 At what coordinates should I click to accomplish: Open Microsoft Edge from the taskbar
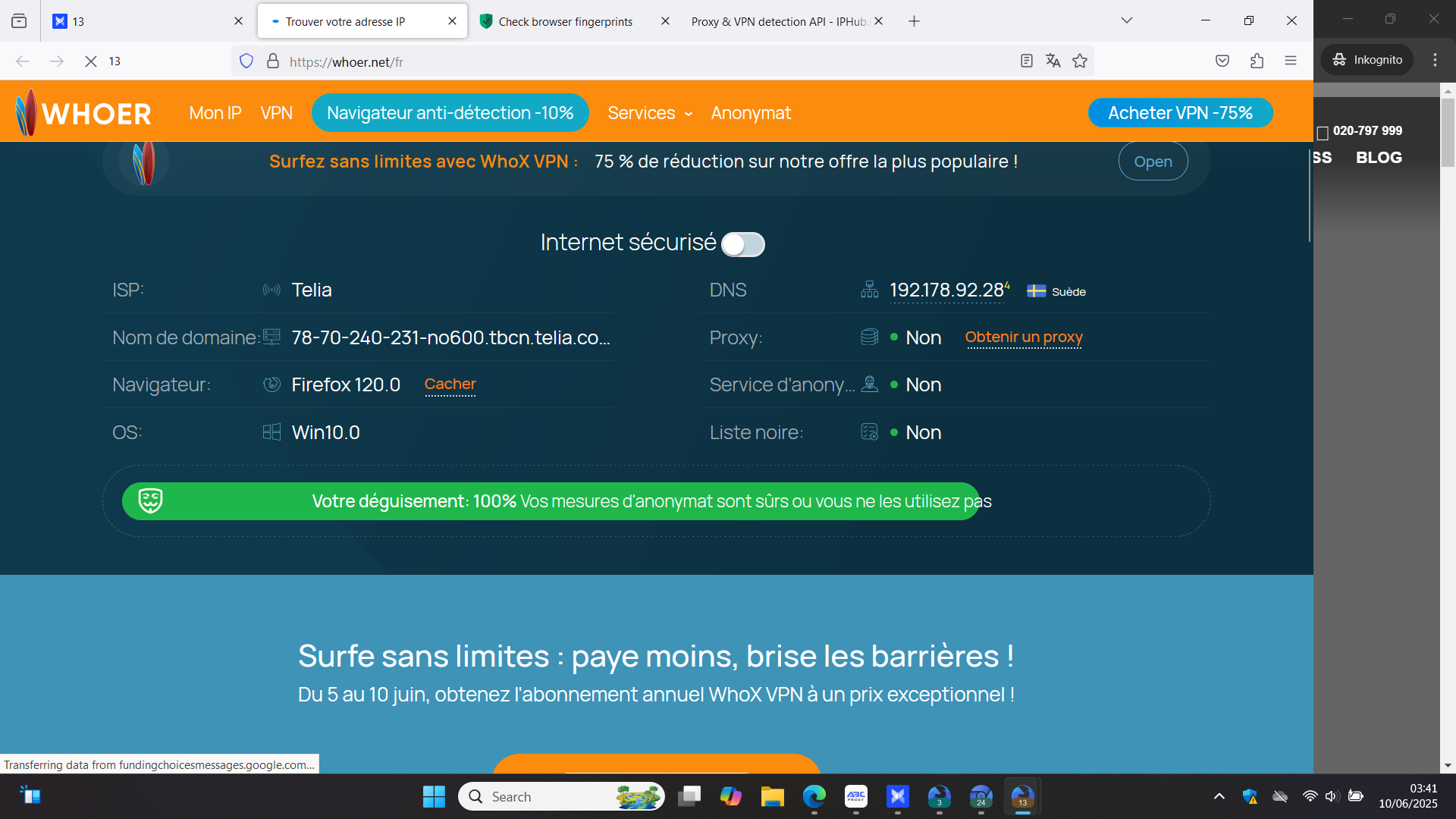click(814, 796)
